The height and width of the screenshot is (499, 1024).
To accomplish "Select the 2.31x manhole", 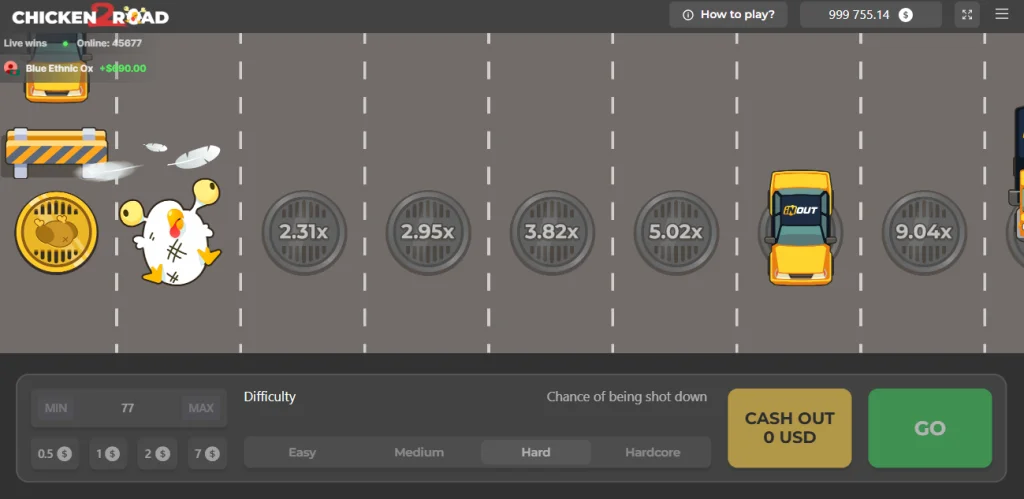I will point(304,233).
